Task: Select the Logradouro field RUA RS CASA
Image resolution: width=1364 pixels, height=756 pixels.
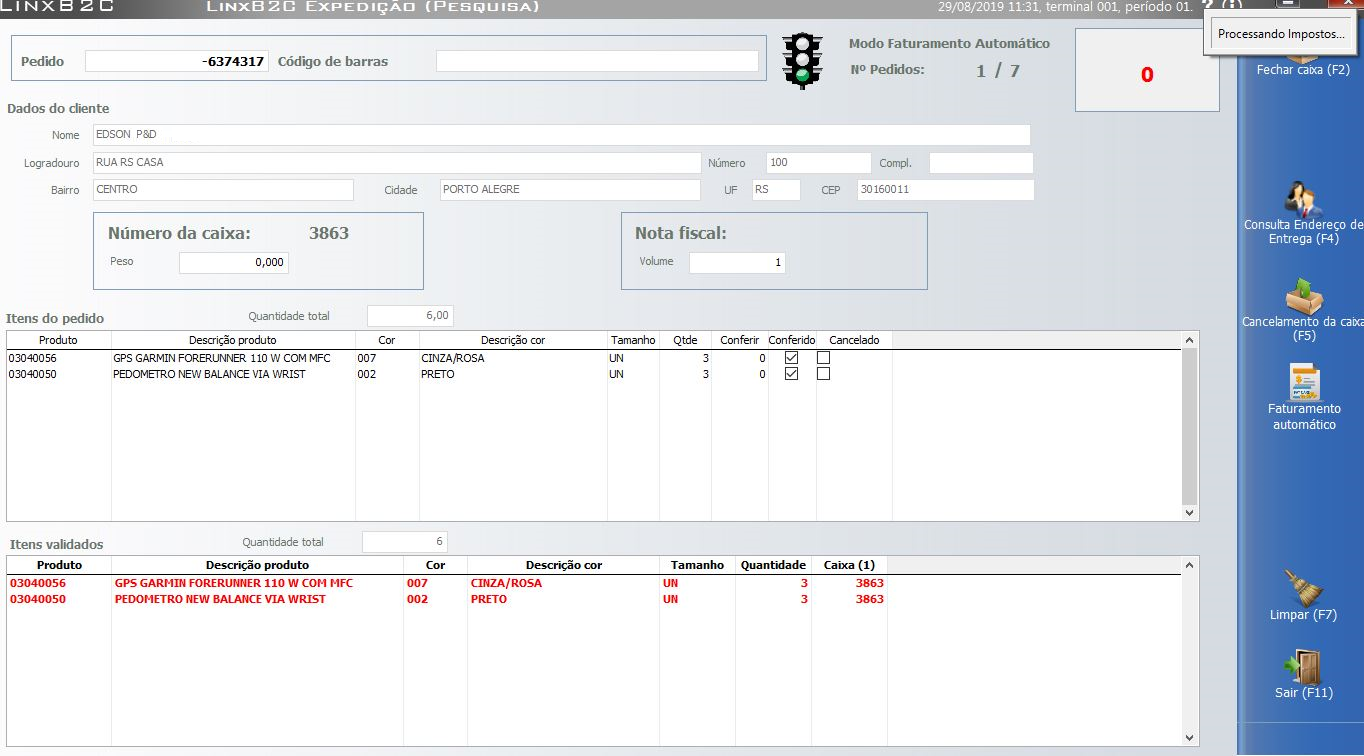Action: [x=396, y=163]
